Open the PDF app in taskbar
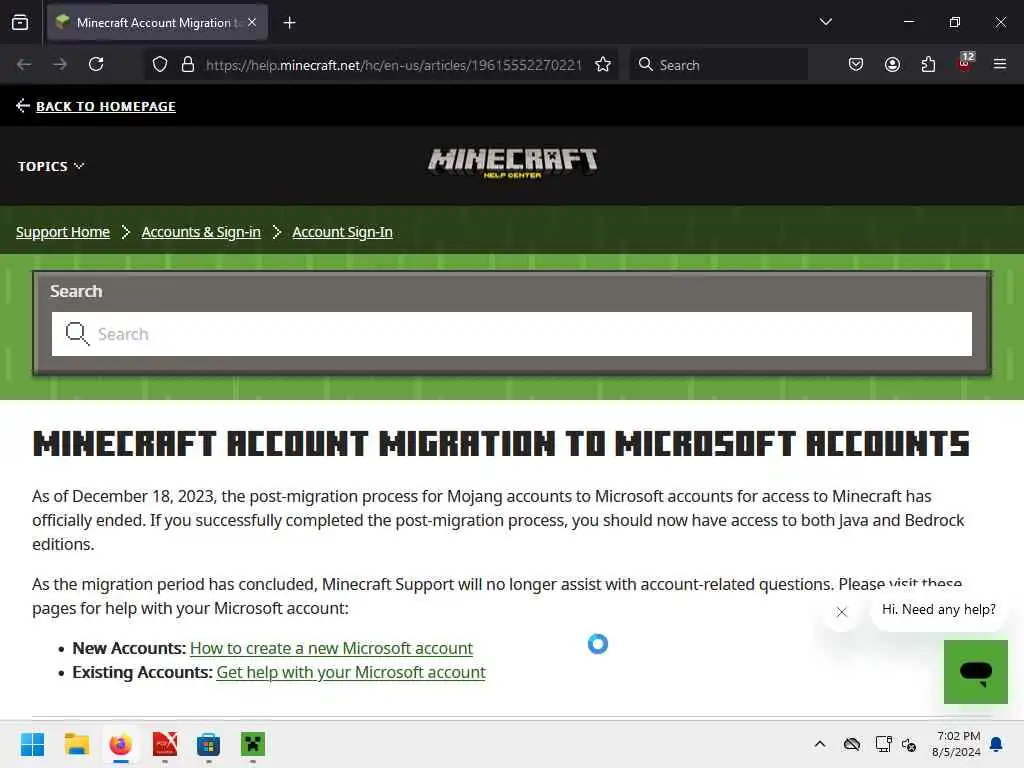Viewport: 1024px width, 768px height. [165, 744]
